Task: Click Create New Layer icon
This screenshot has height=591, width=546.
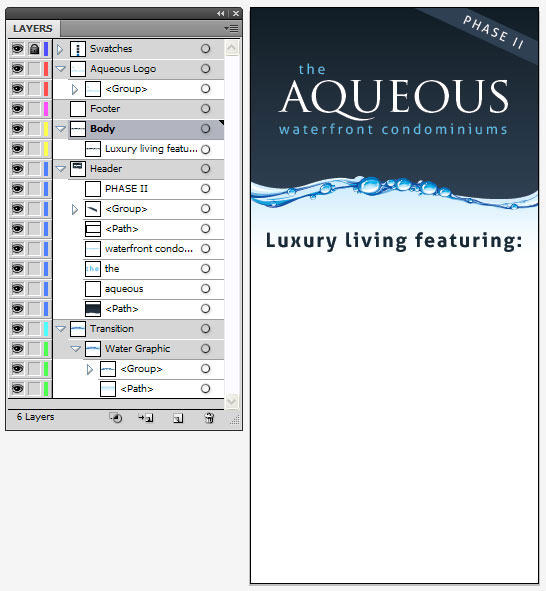Action: coord(178,418)
